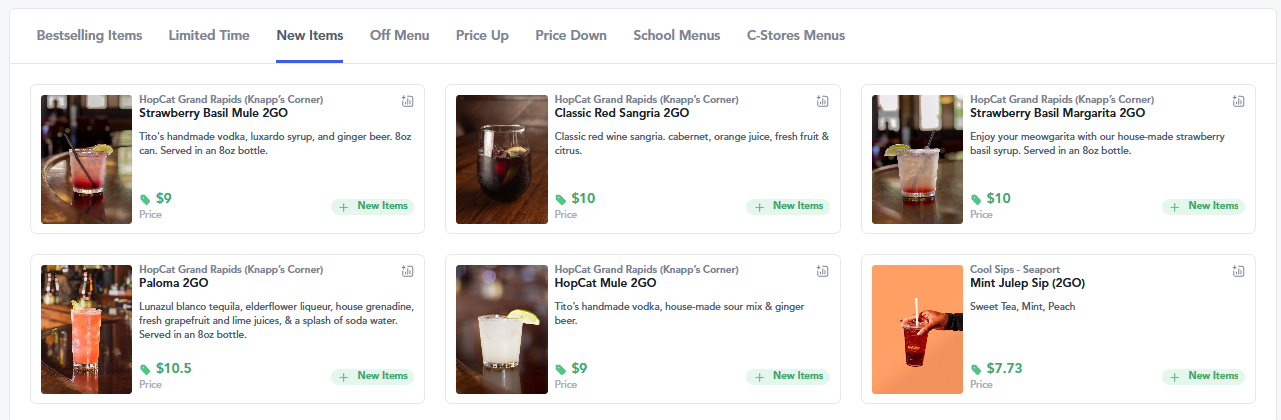1281x420 pixels.
Task: Switch to the Bestselling Items tab
Action: [89, 35]
